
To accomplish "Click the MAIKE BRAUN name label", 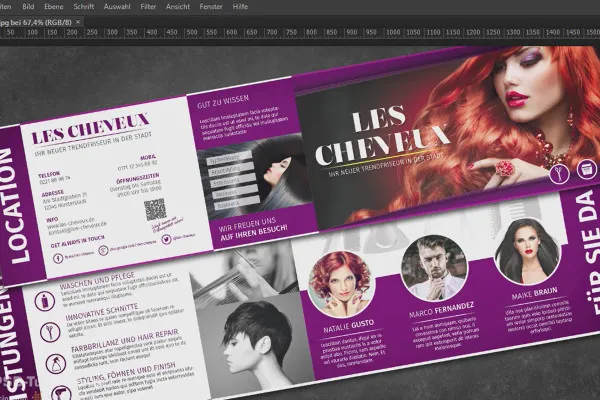I will coord(534,293).
